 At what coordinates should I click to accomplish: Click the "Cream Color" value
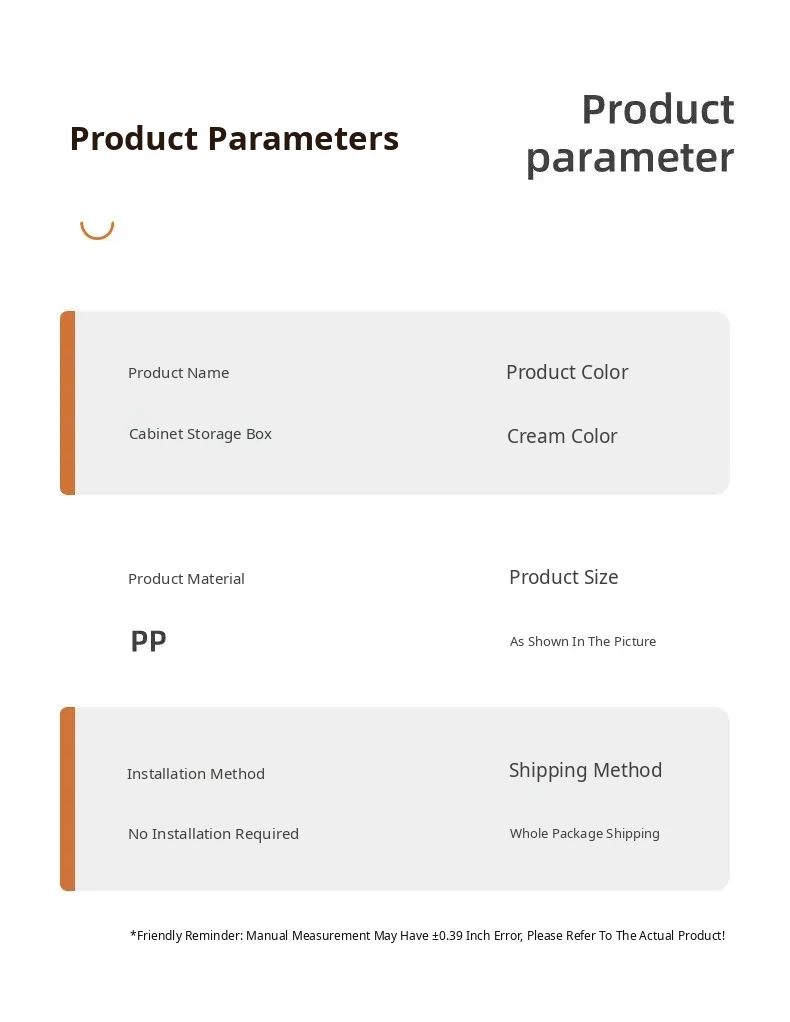point(562,436)
